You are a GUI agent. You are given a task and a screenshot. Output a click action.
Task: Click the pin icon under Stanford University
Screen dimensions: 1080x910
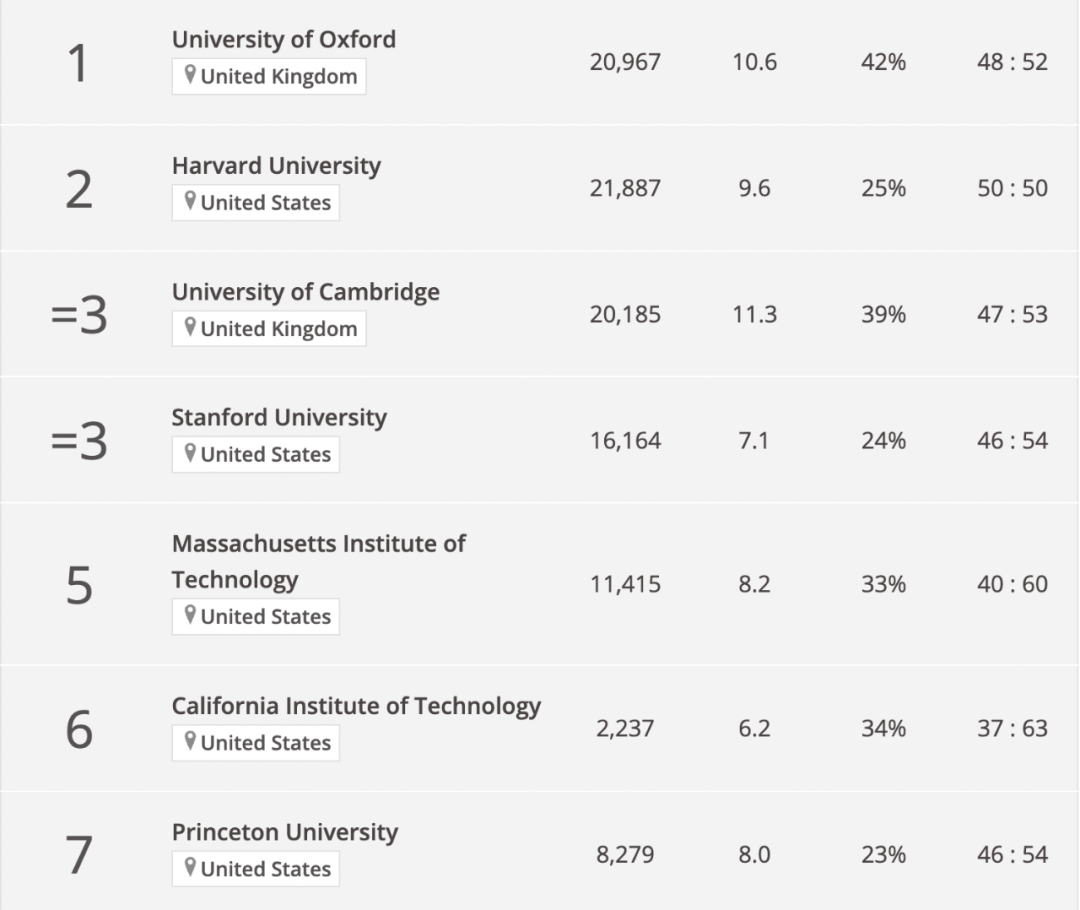[190, 455]
